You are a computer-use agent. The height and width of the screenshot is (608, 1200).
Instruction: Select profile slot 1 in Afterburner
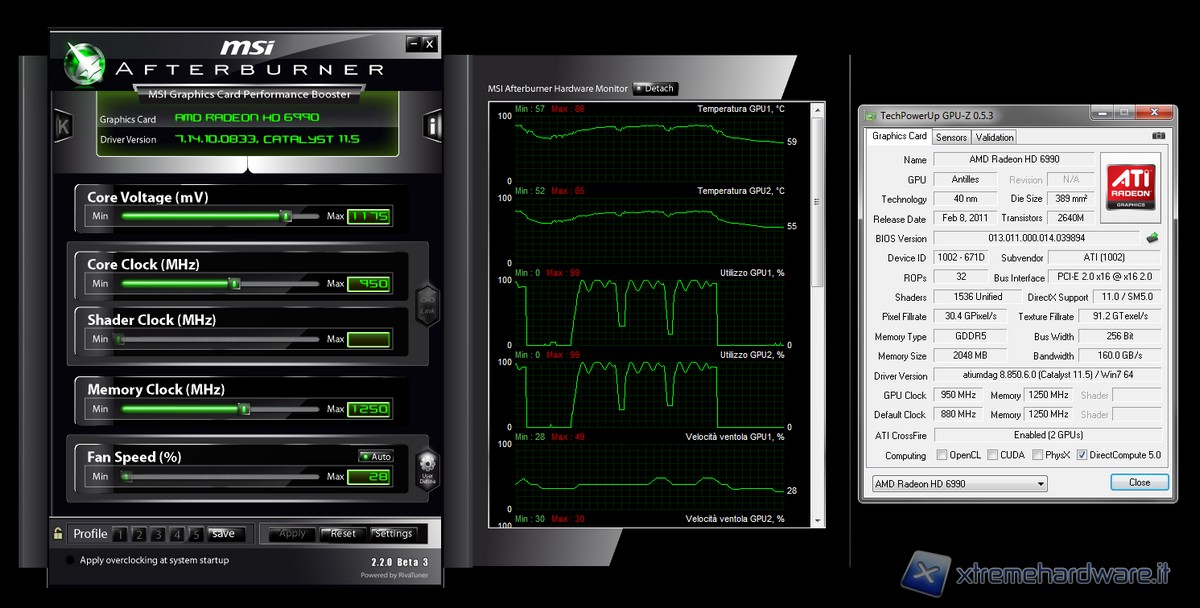(118, 534)
